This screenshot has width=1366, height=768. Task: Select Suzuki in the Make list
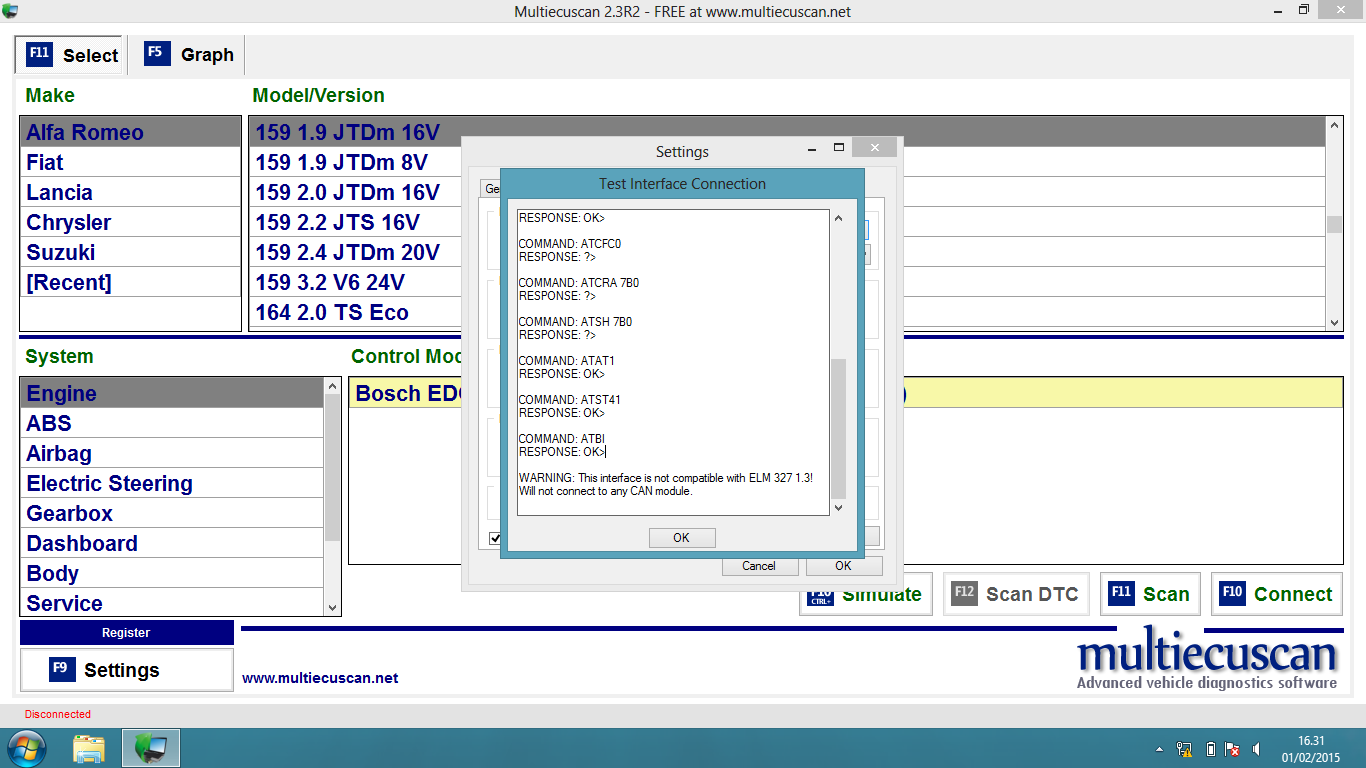130,252
